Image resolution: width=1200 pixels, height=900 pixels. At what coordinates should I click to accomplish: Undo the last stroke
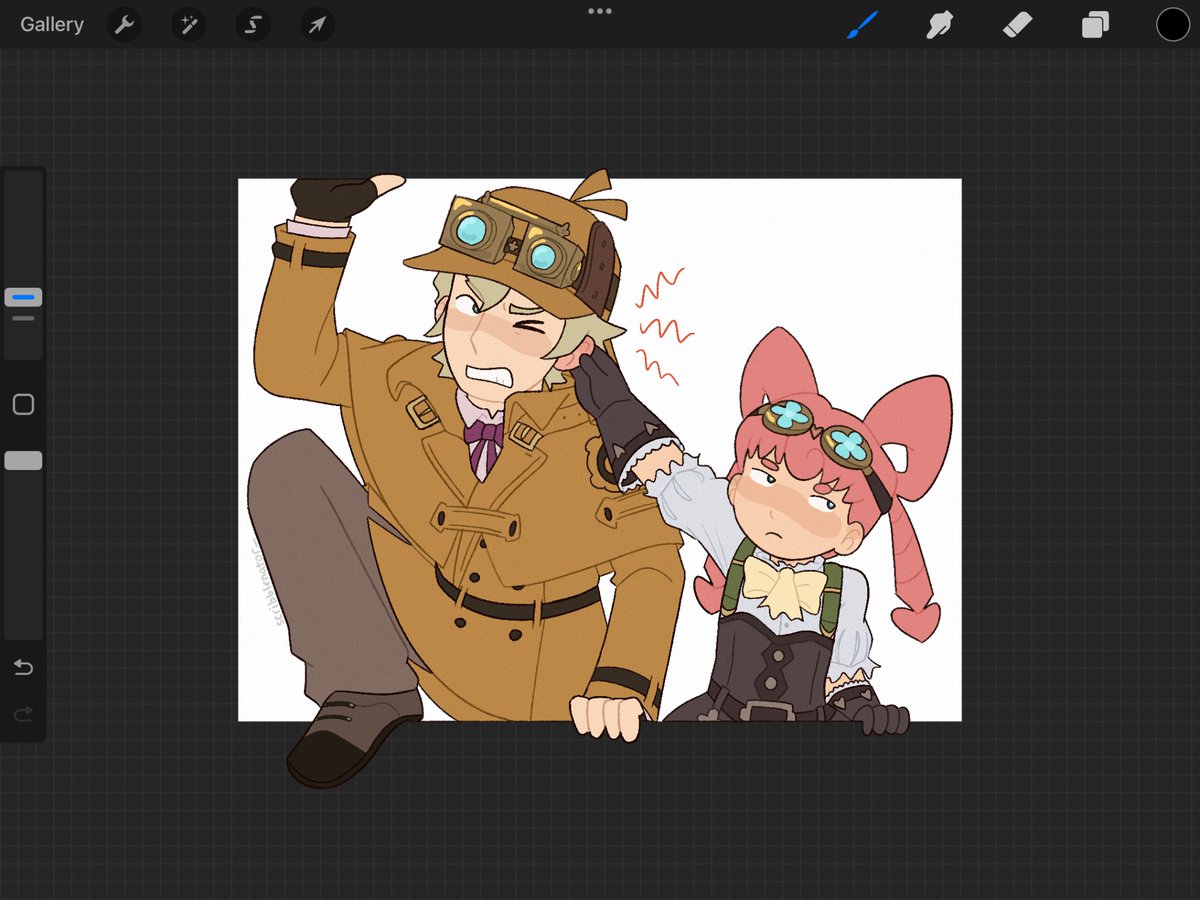pos(23,667)
